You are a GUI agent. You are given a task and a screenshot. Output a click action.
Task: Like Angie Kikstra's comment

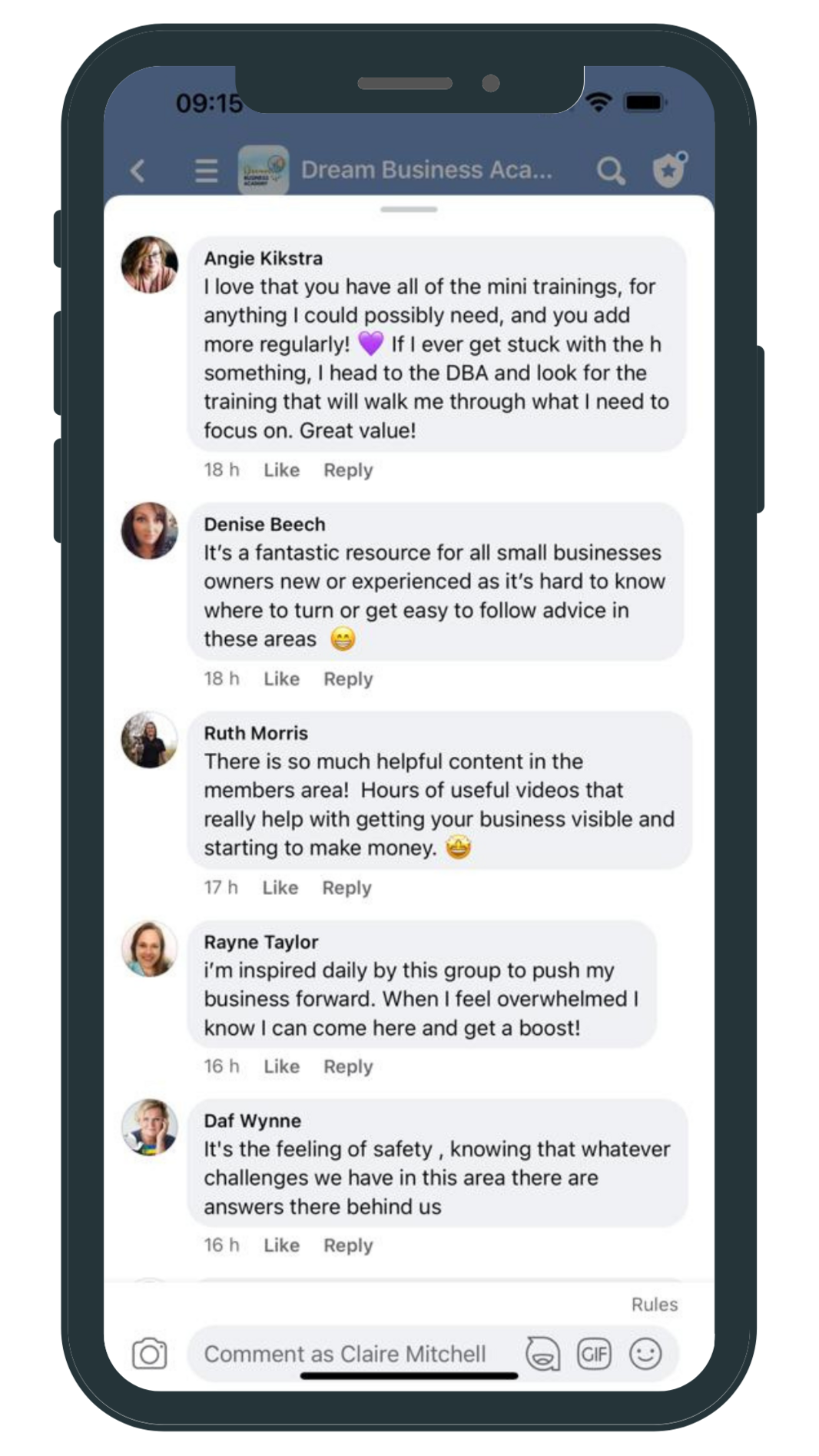281,470
